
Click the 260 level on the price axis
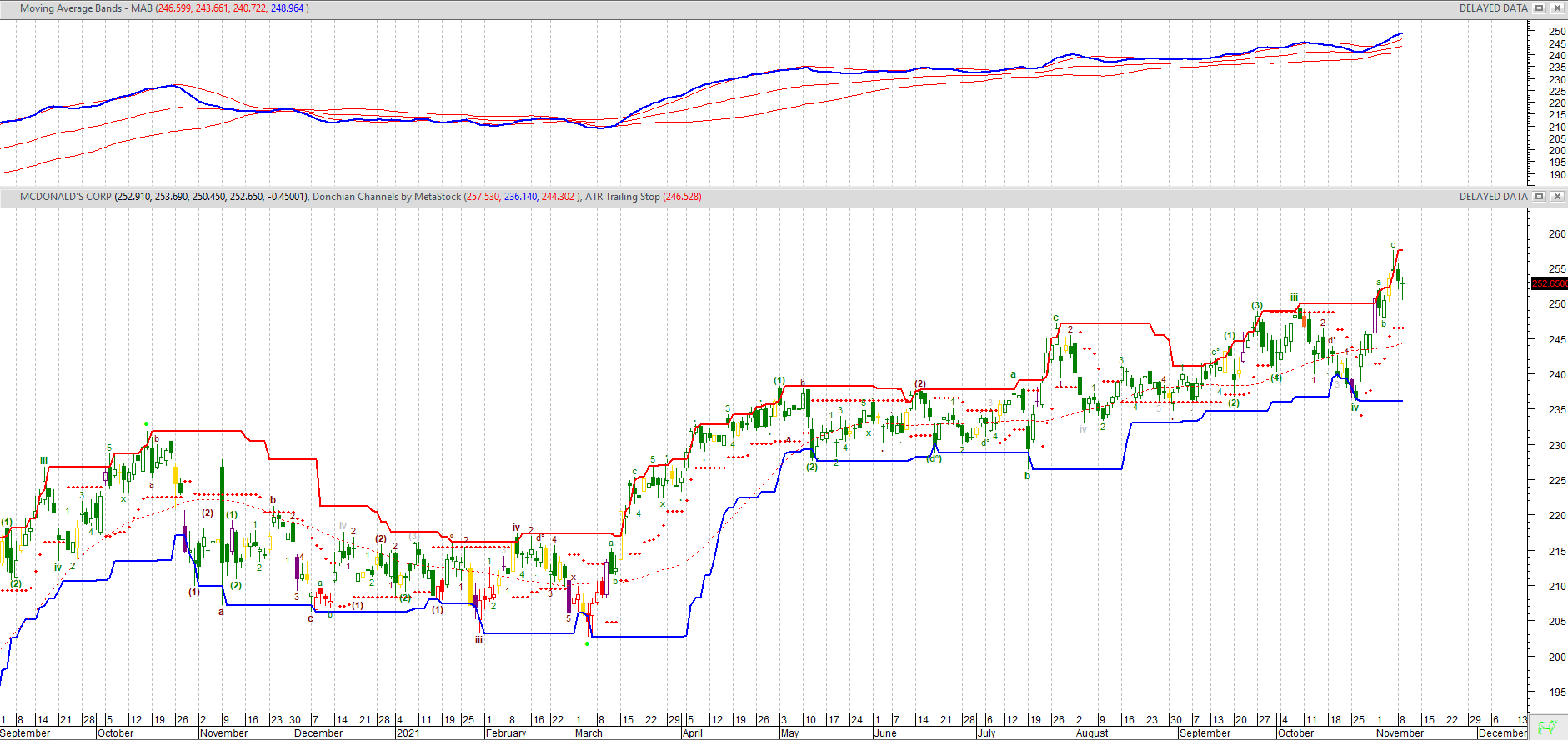1556,234
